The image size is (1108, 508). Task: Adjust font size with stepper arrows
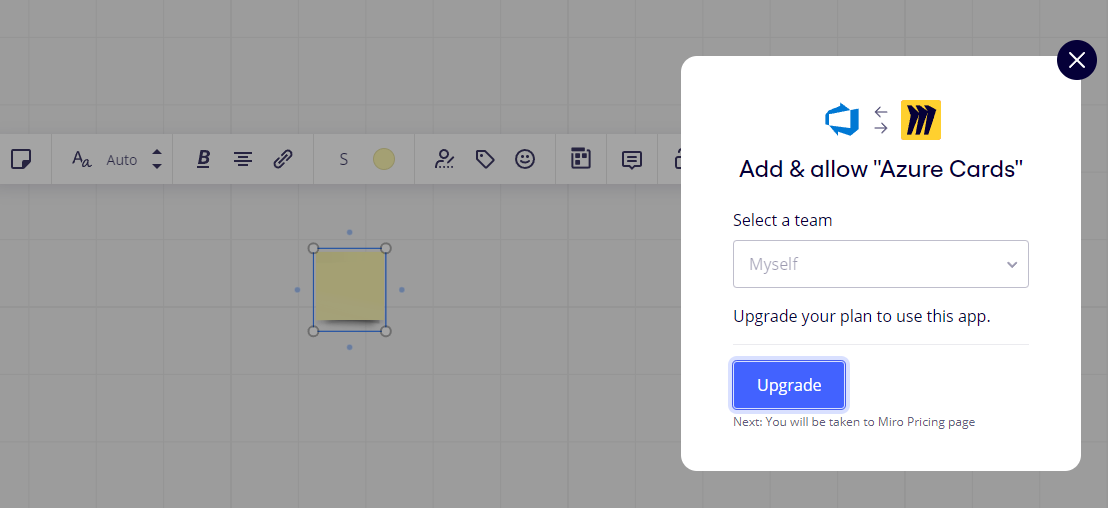[157, 159]
